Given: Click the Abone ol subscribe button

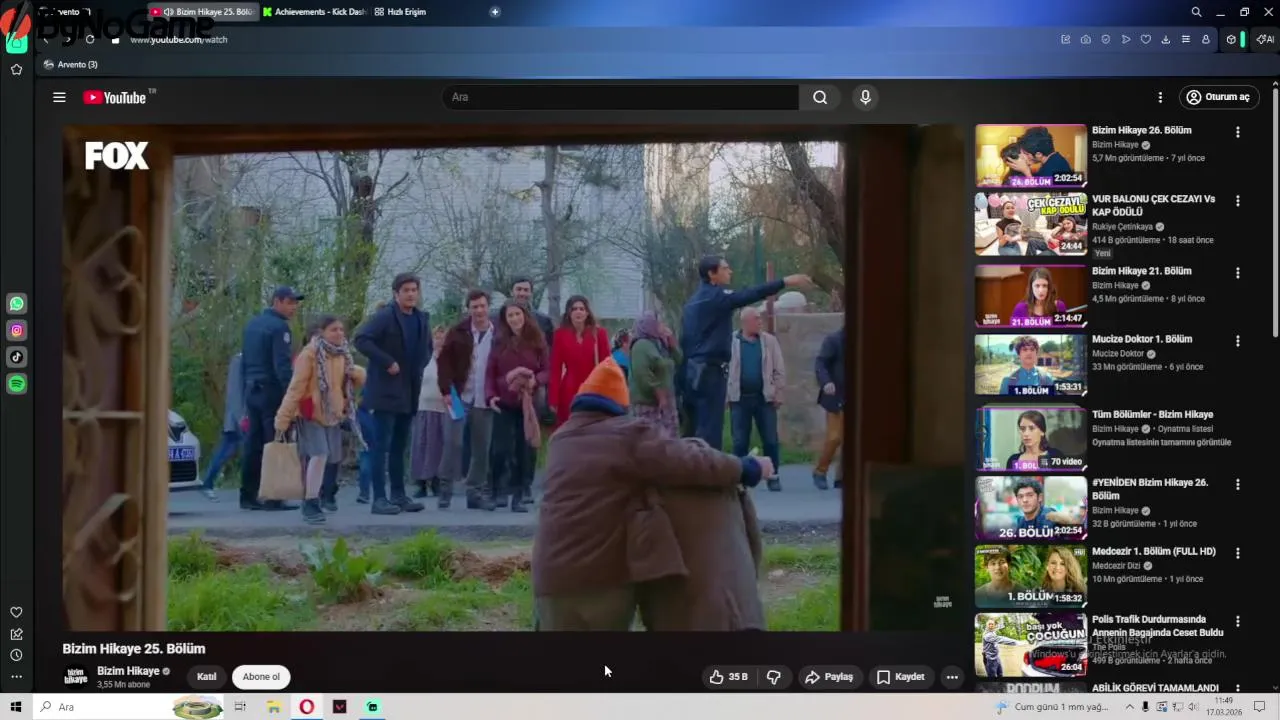Looking at the screenshot, I should click(x=261, y=677).
